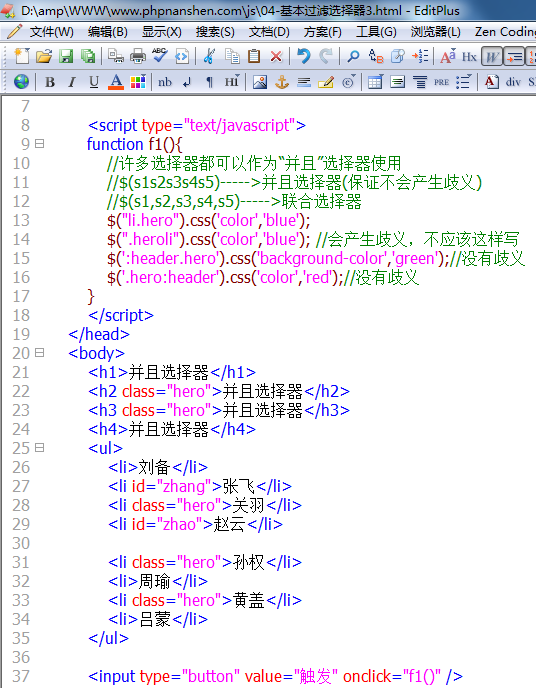Click the font settings Aa icon
Screen dimensions: 536x688
click(x=447, y=56)
